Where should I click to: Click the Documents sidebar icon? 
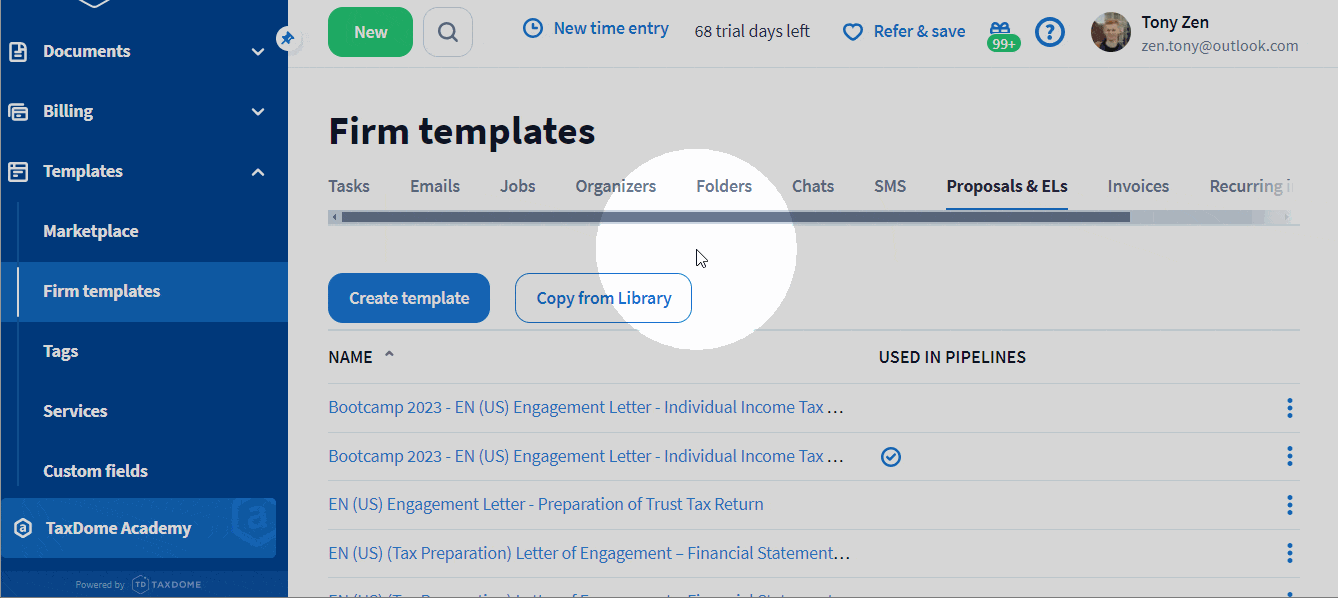18,51
